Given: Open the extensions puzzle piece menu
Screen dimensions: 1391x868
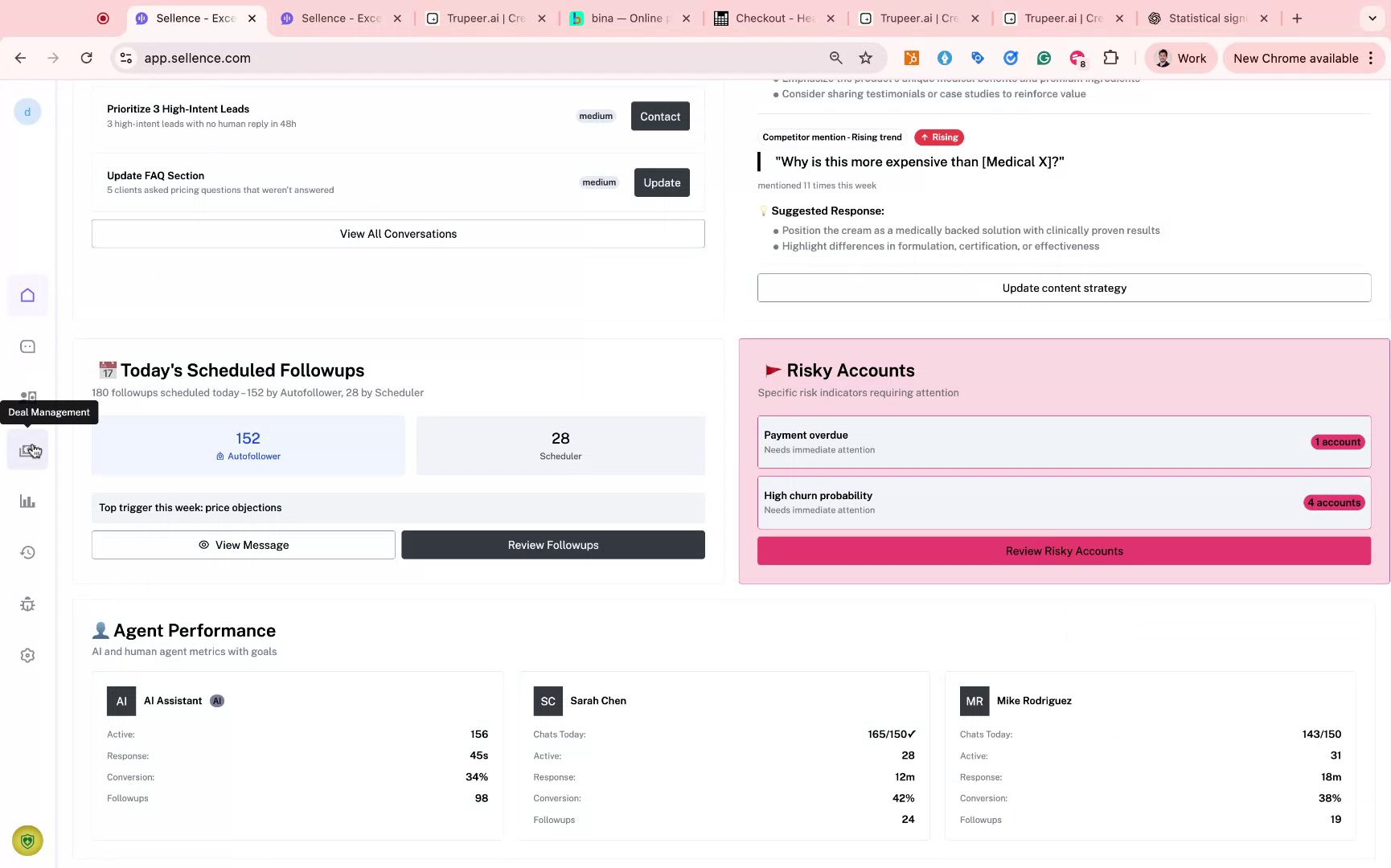Looking at the screenshot, I should click(1111, 58).
